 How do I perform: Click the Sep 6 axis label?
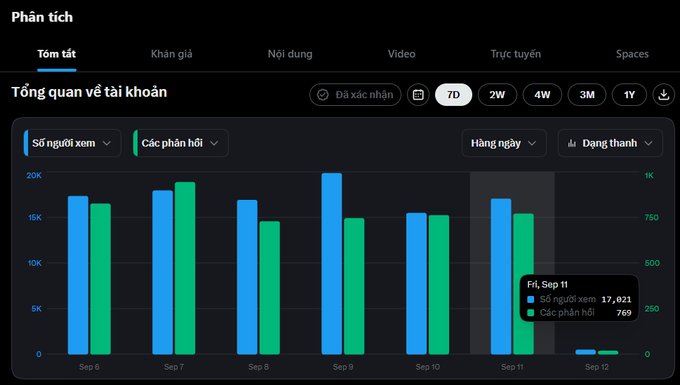tap(89, 367)
